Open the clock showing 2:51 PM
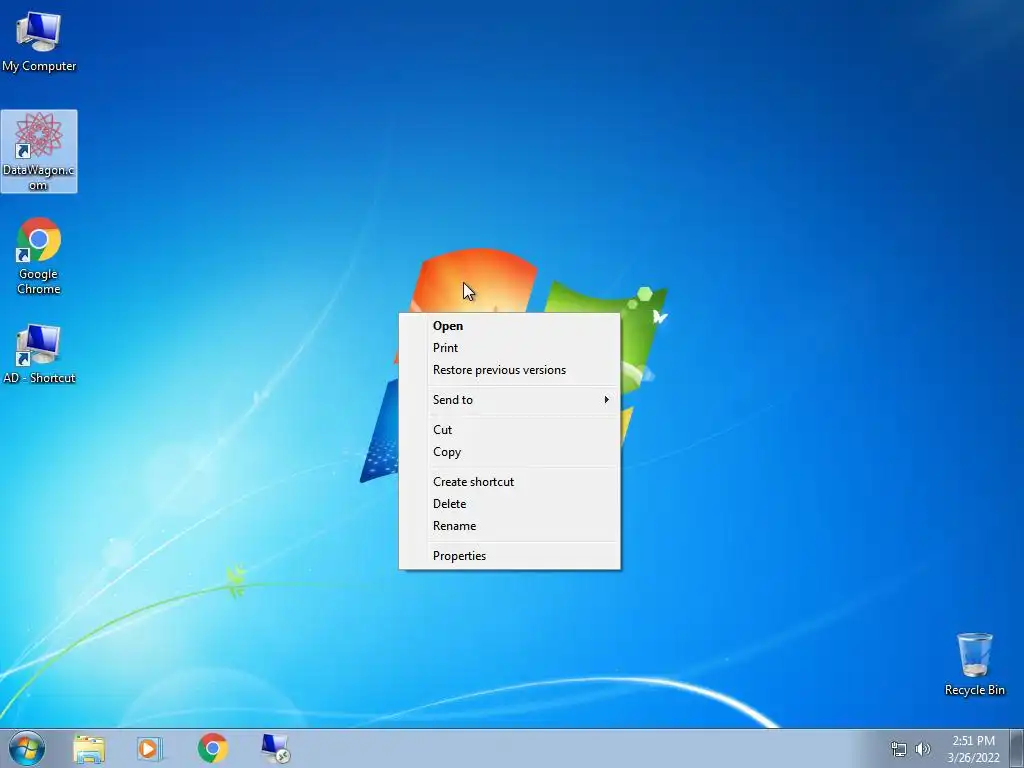The height and width of the screenshot is (768, 1024). click(x=973, y=749)
